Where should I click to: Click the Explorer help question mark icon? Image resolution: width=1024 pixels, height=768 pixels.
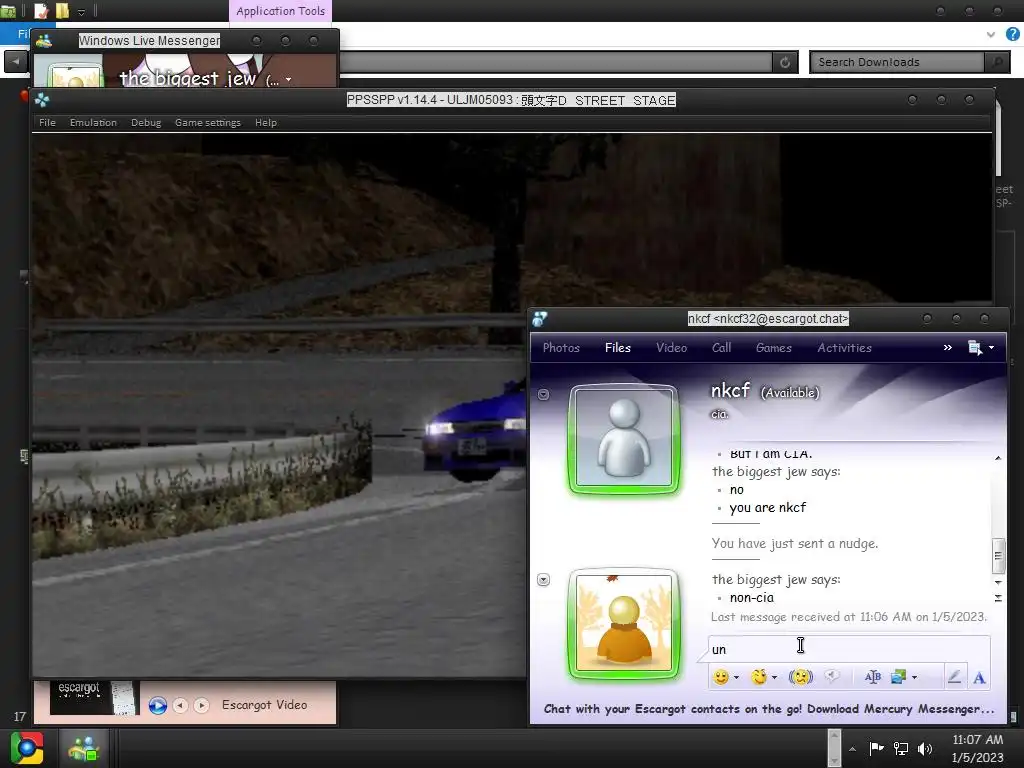click(x=1013, y=34)
